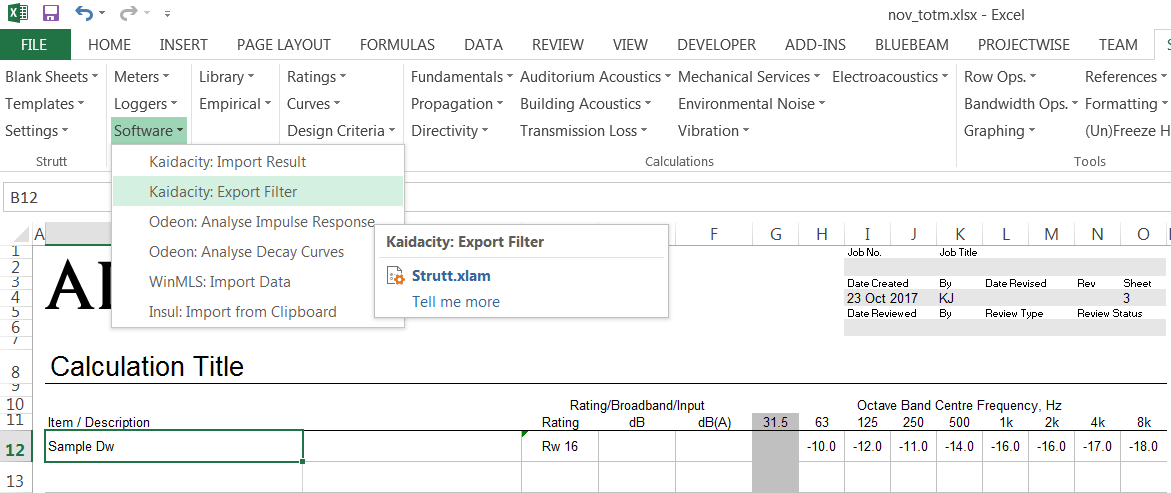1171x493 pixels.
Task: Open the FILE tab
Action: point(34,45)
